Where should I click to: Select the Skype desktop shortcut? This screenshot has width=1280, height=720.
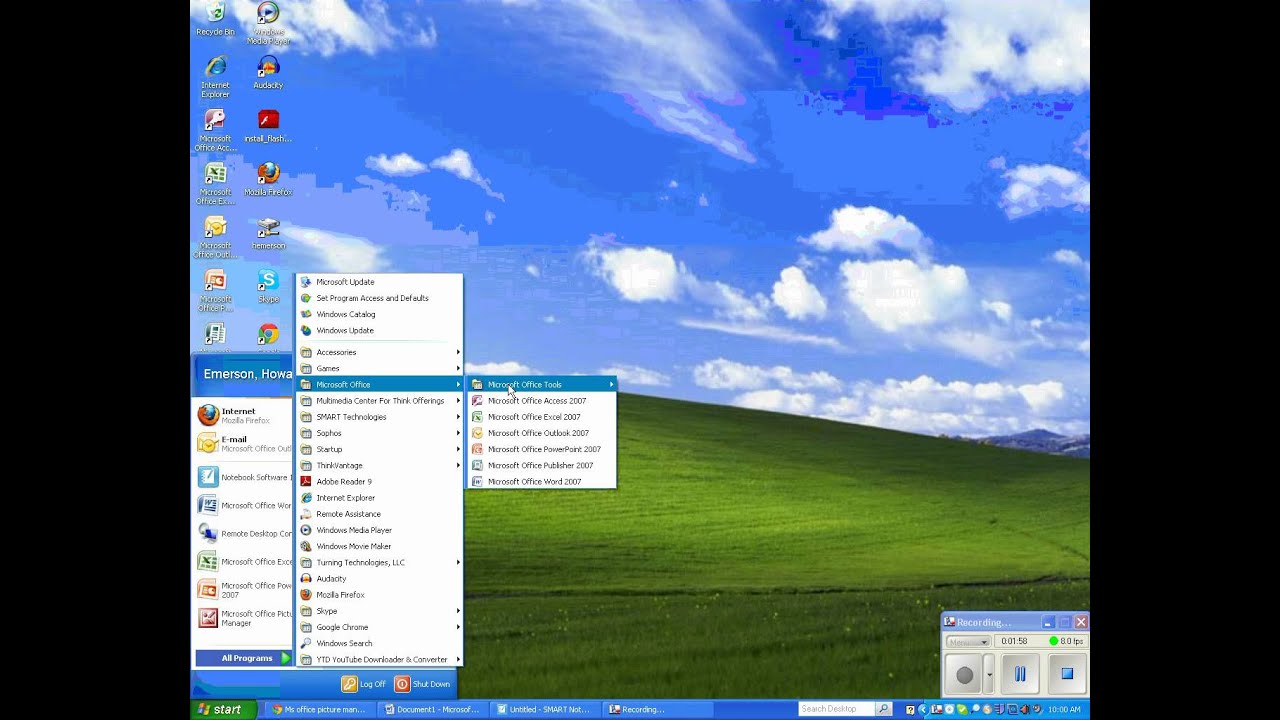pyautogui.click(x=268, y=286)
